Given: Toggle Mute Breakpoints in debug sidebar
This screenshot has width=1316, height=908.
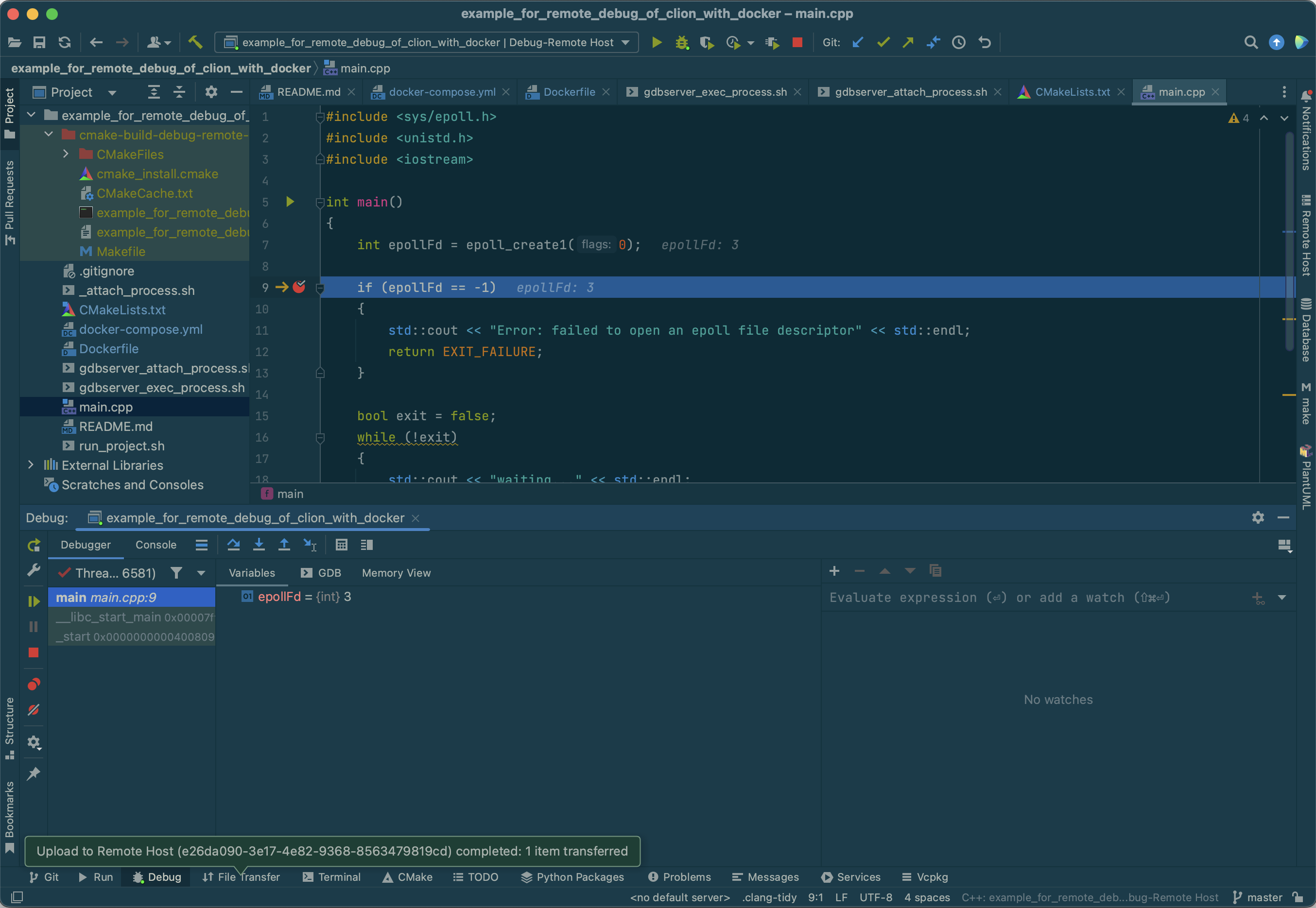Looking at the screenshot, I should pyautogui.click(x=34, y=710).
